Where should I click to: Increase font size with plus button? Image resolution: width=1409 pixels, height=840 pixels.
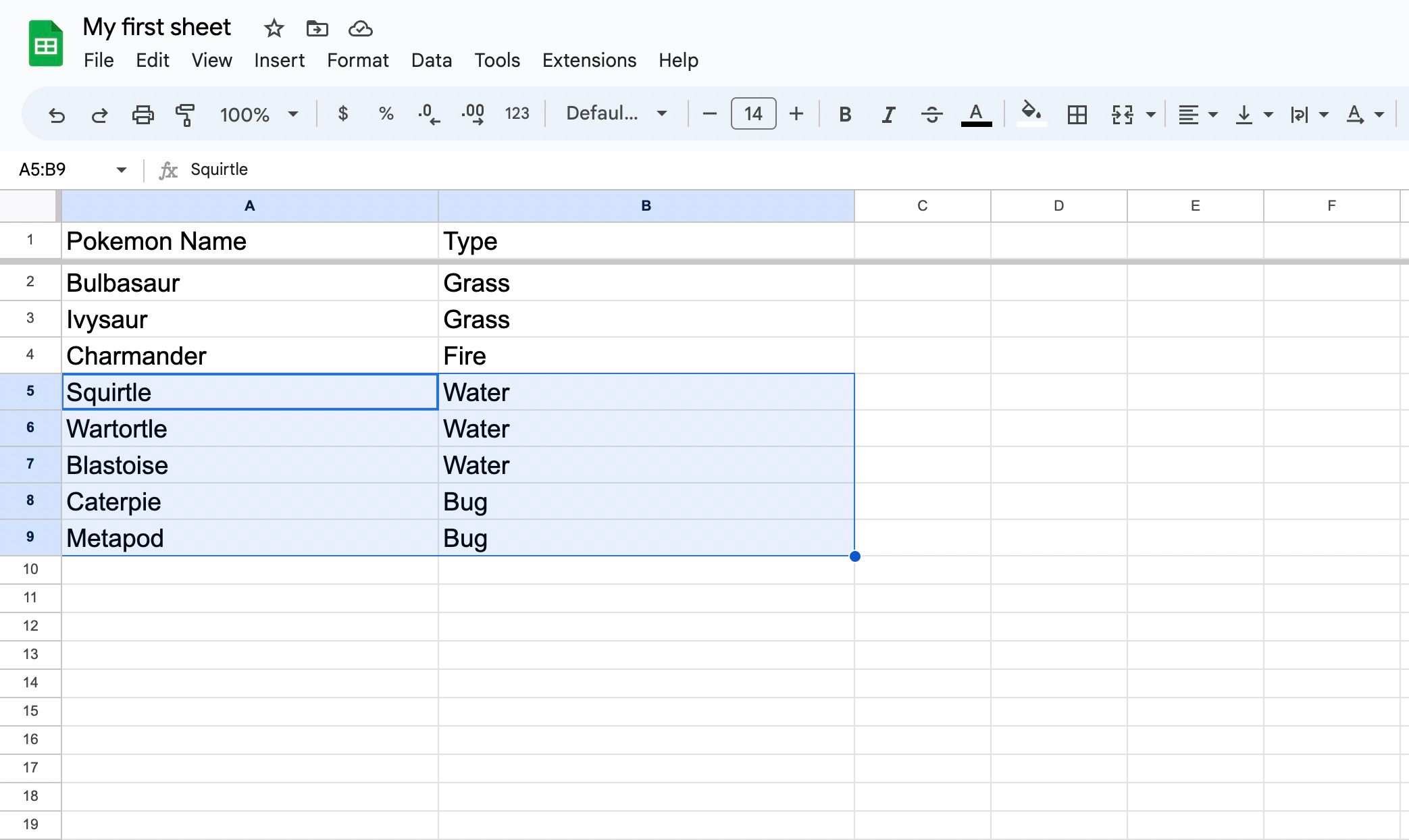tap(796, 113)
